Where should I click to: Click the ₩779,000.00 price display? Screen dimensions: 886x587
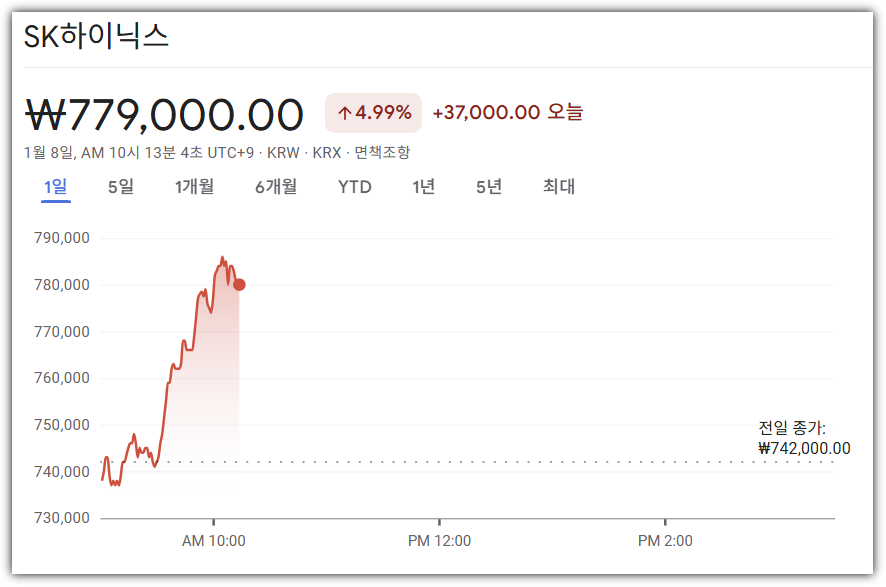tap(165, 113)
